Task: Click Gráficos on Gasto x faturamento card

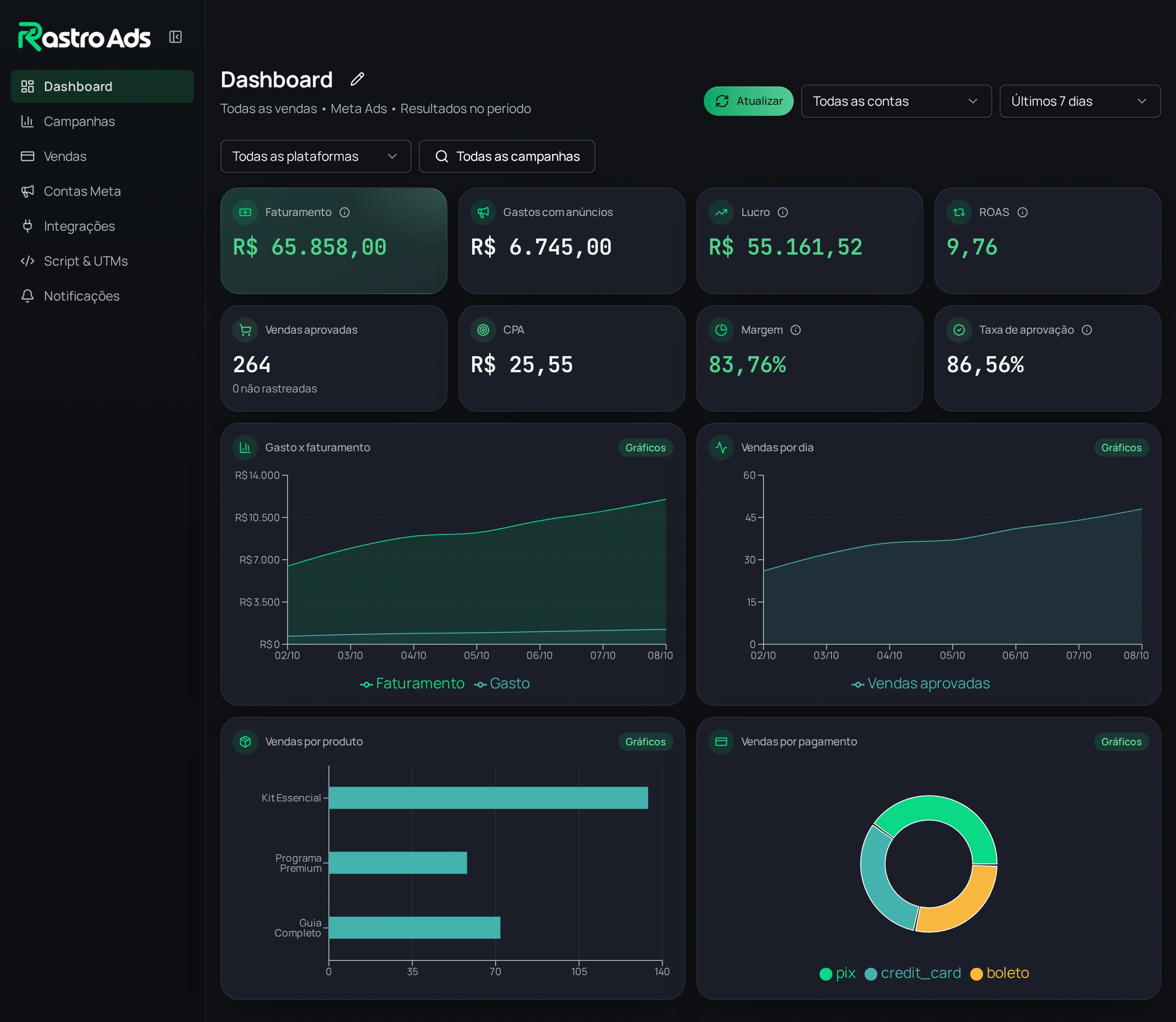Action: click(645, 448)
